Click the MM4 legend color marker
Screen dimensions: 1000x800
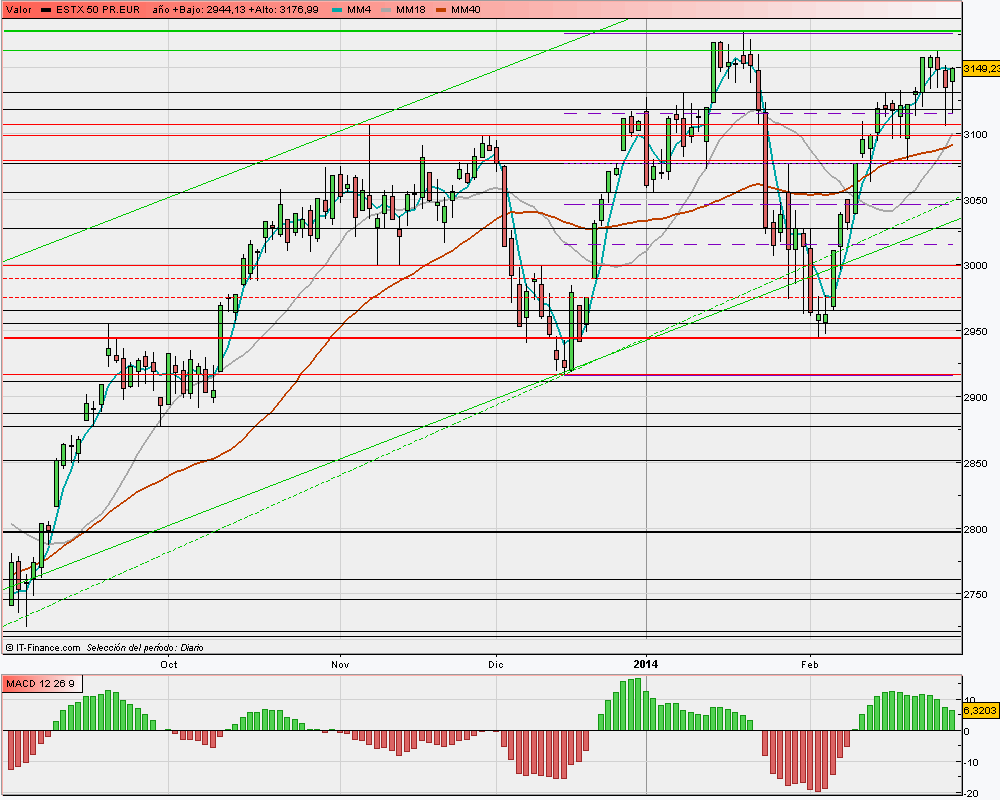click(x=337, y=10)
